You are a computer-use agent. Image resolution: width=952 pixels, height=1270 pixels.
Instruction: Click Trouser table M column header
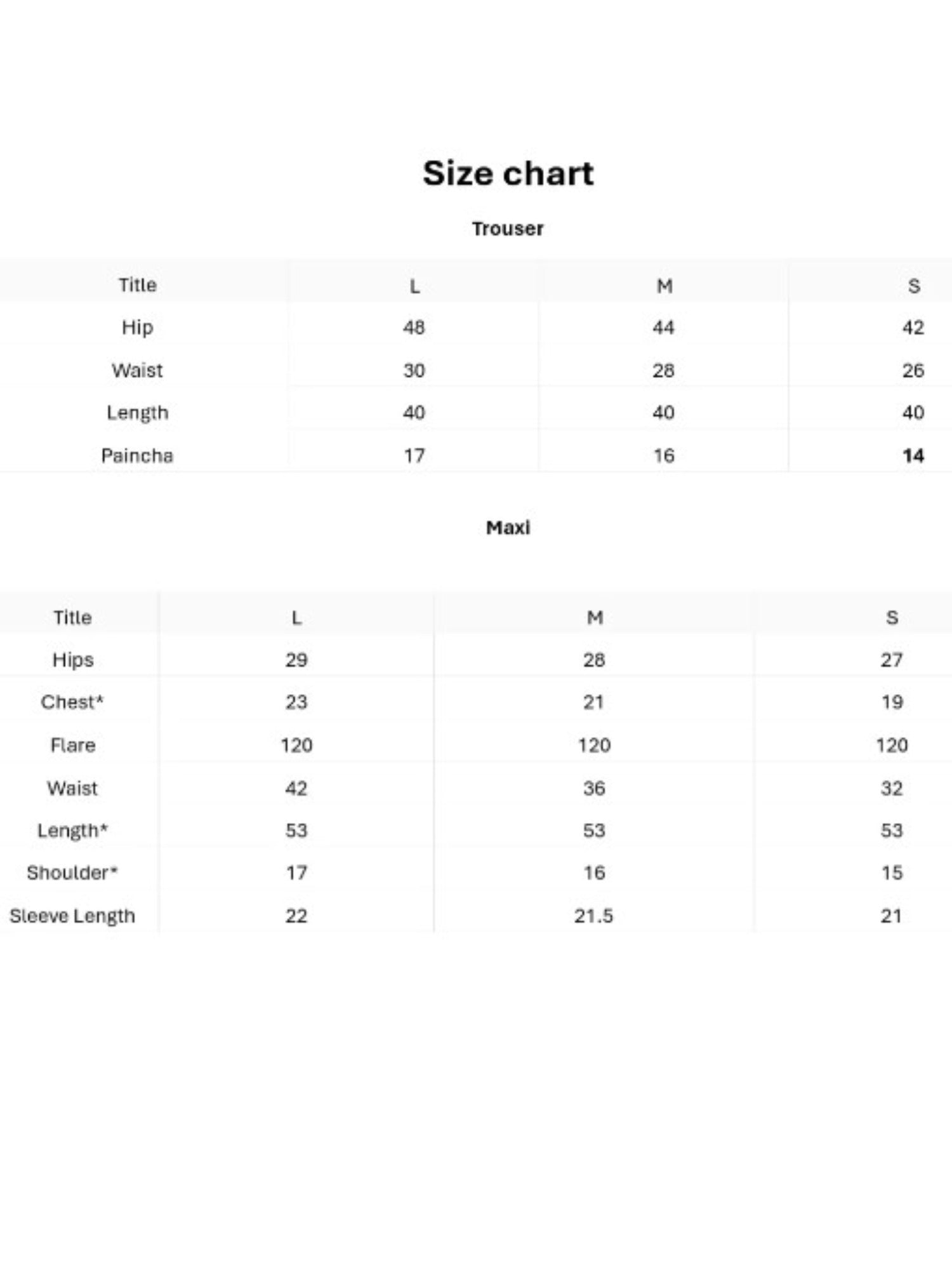(664, 286)
